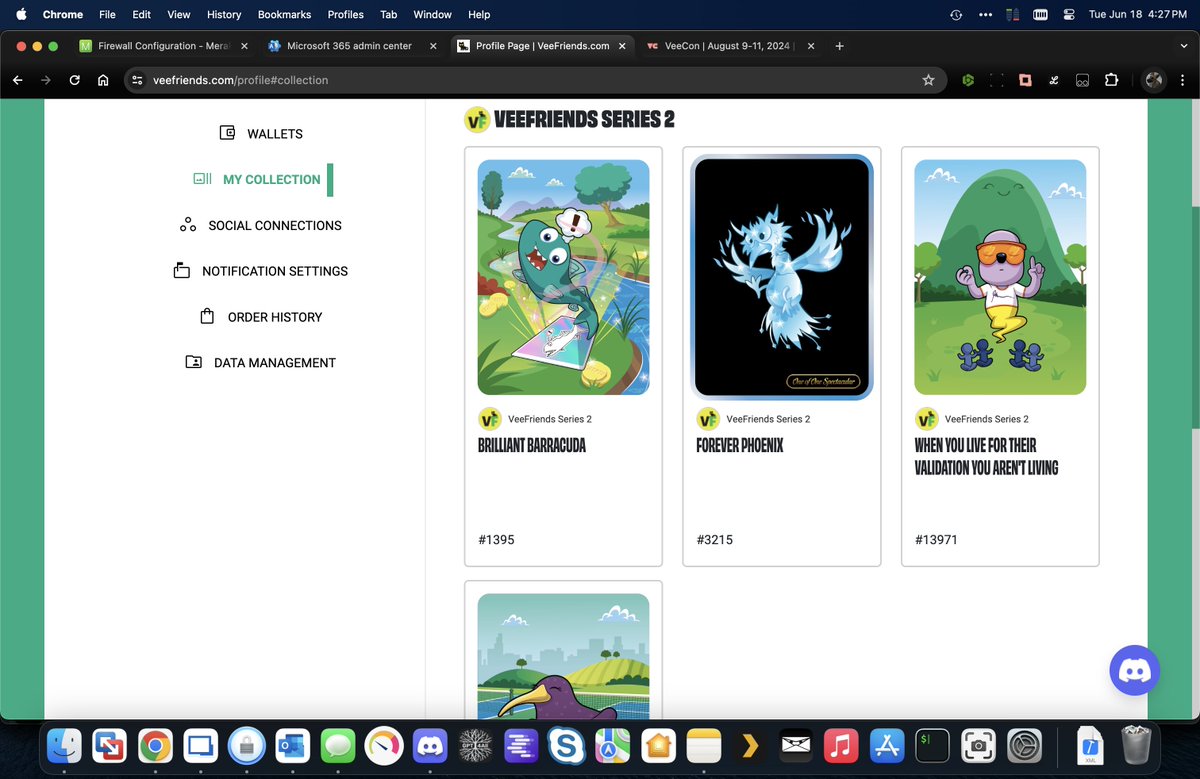Viewport: 1200px width, 779px height.
Task: Open Notification Settings page
Action: pos(275,272)
